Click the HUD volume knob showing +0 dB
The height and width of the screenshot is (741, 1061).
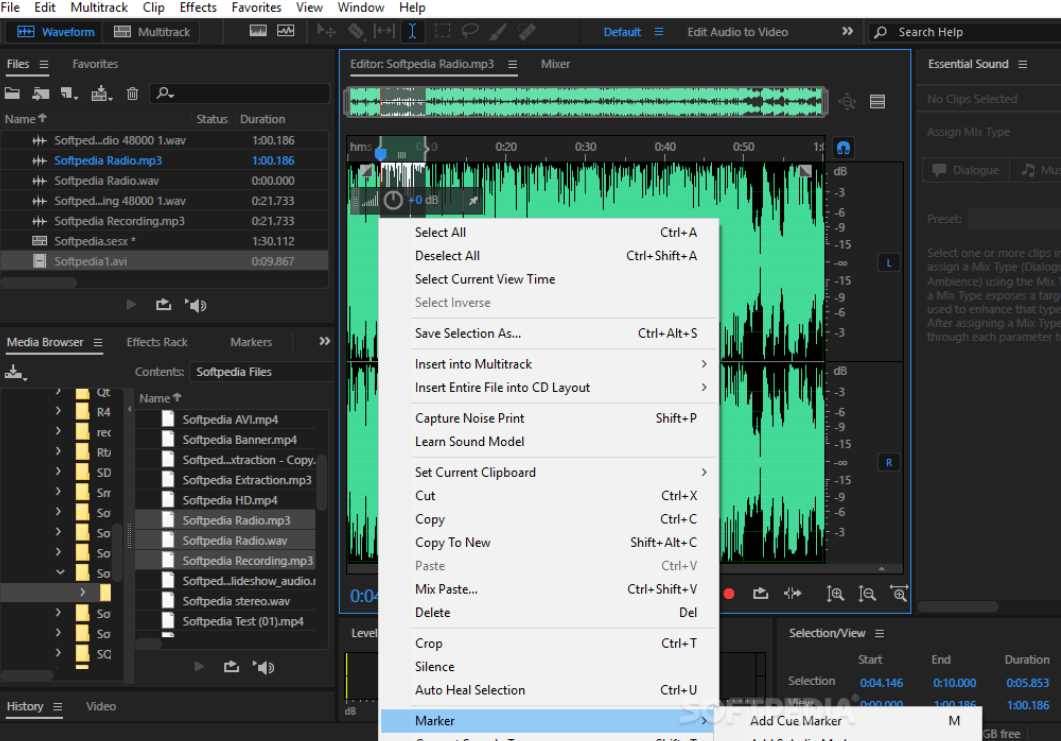coord(394,200)
